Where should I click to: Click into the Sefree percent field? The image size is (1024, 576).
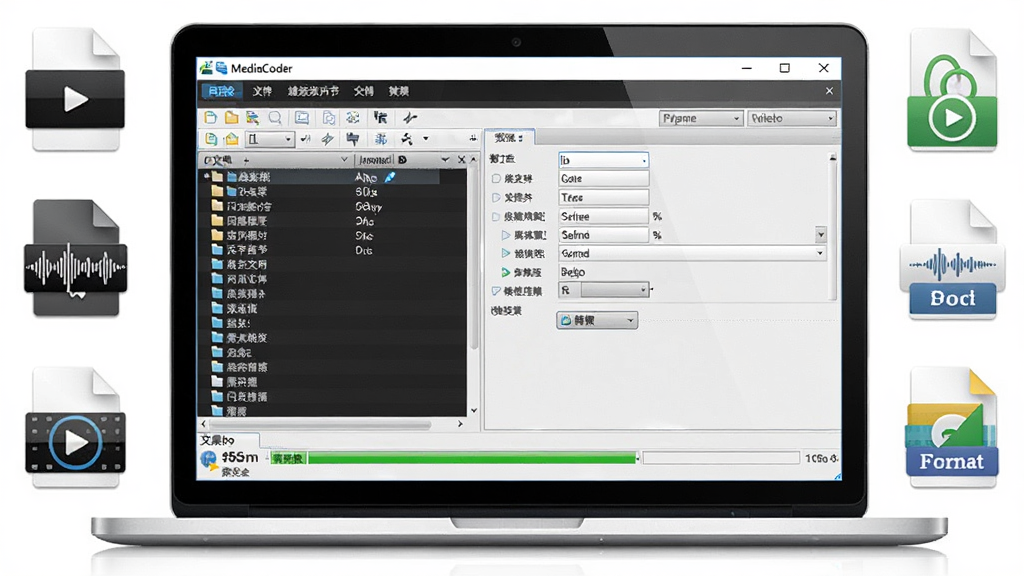[x=603, y=216]
